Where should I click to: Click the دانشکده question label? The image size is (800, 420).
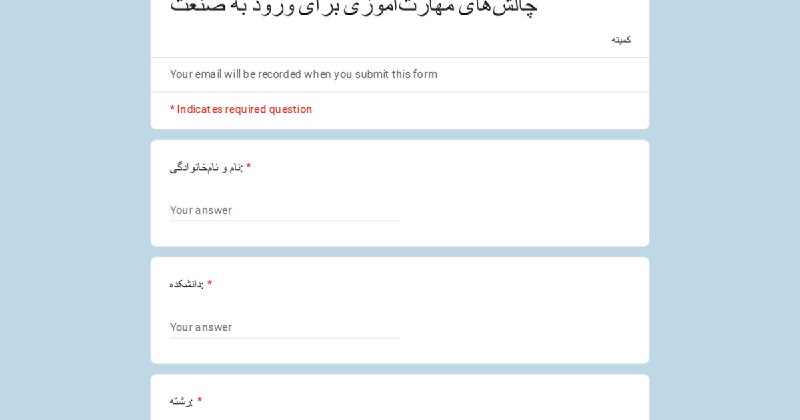click(186, 285)
